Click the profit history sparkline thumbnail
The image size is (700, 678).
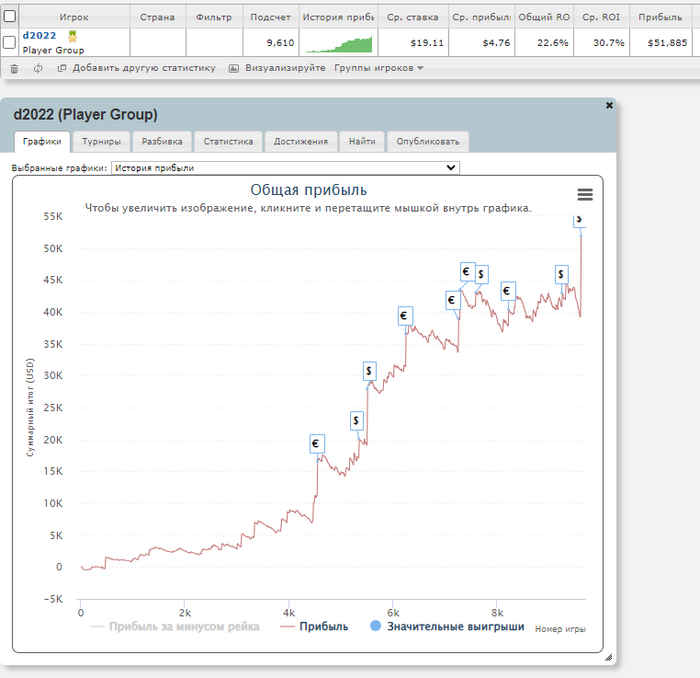tap(338, 43)
